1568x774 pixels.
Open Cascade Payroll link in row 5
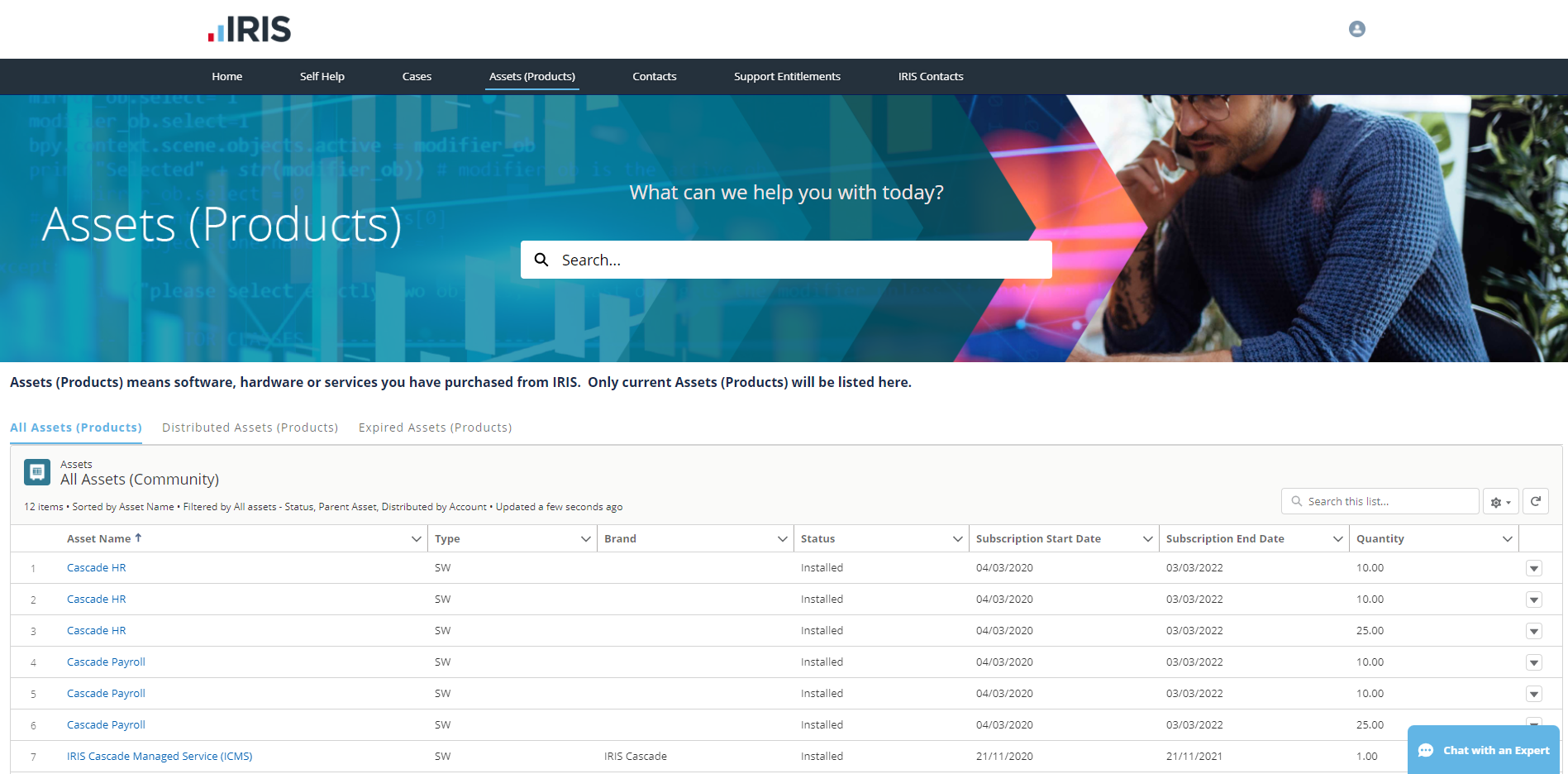click(x=106, y=693)
